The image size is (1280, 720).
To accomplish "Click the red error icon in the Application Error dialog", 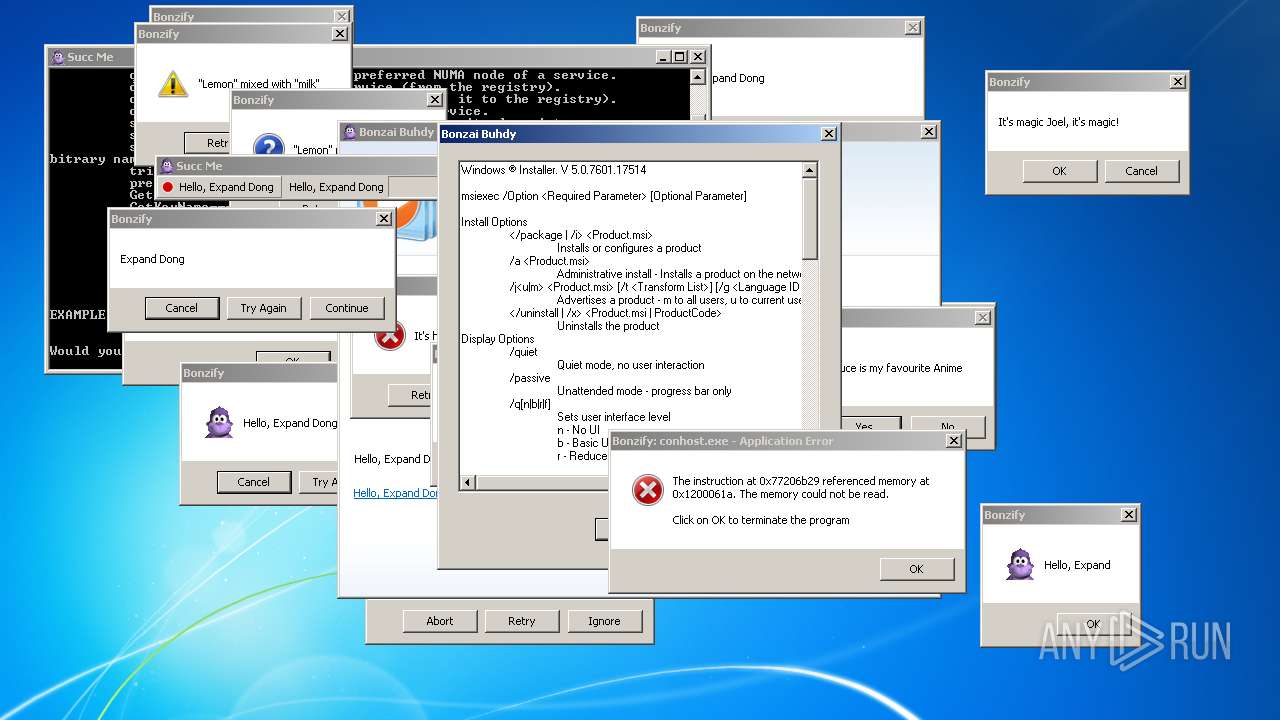I will coord(647,489).
